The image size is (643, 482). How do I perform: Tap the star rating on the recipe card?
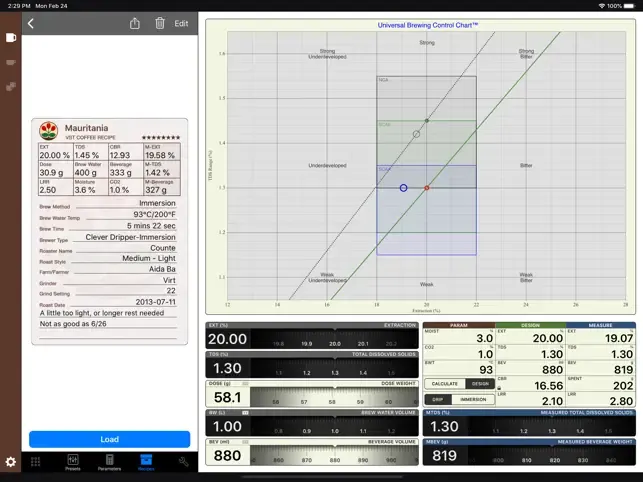[x=161, y=137]
